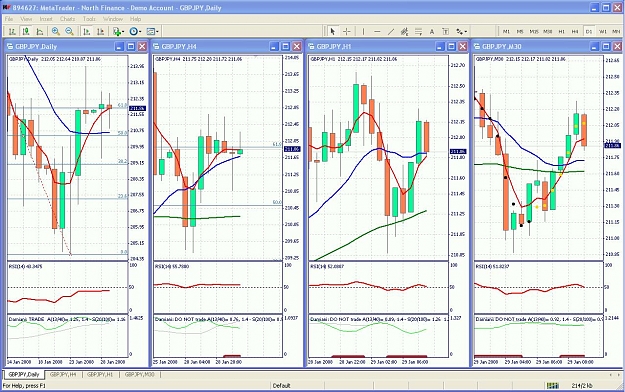Switch to the GBPJPY,Daily bottom tab
Viewport: 625px width, 392px height.
[24, 374]
